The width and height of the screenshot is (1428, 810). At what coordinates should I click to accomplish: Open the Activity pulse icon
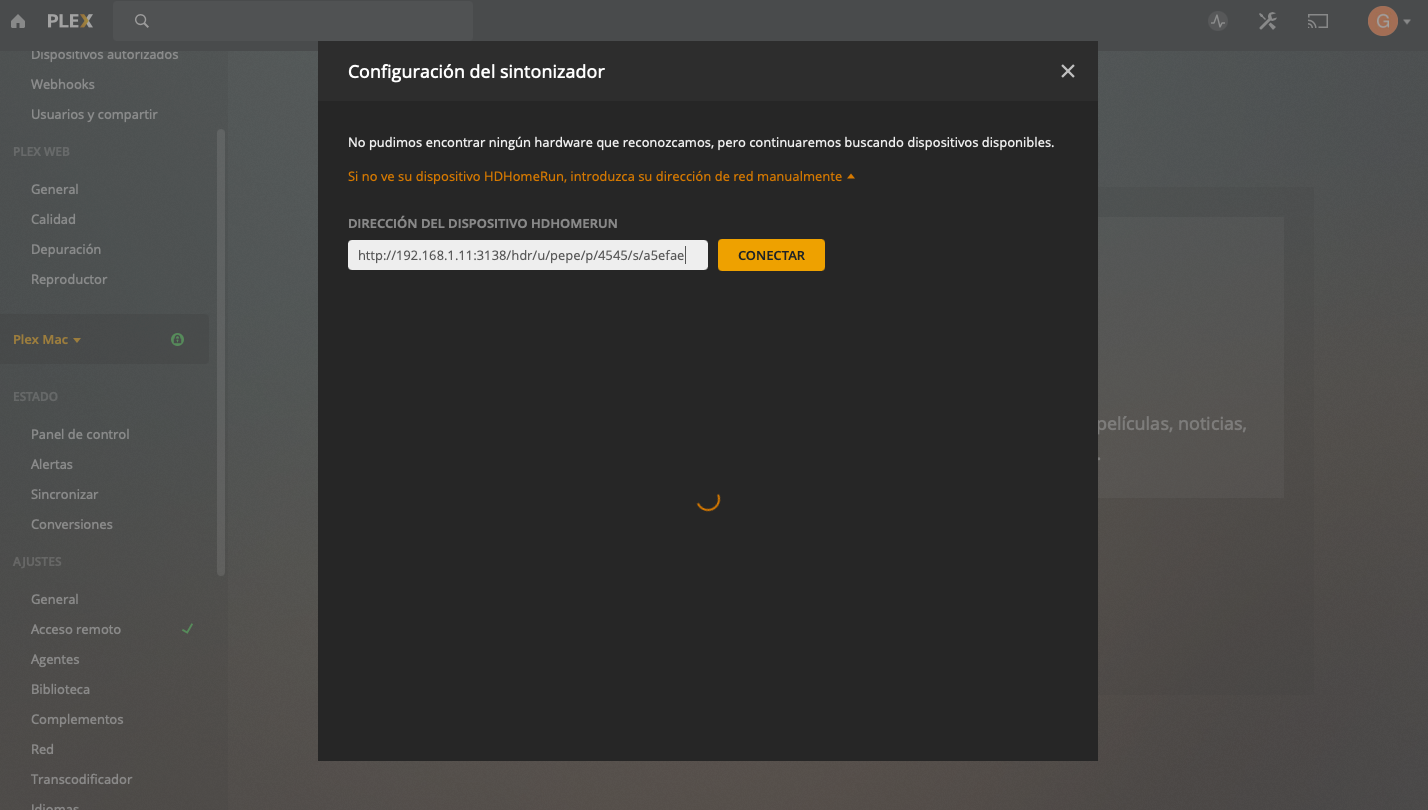pyautogui.click(x=1218, y=21)
